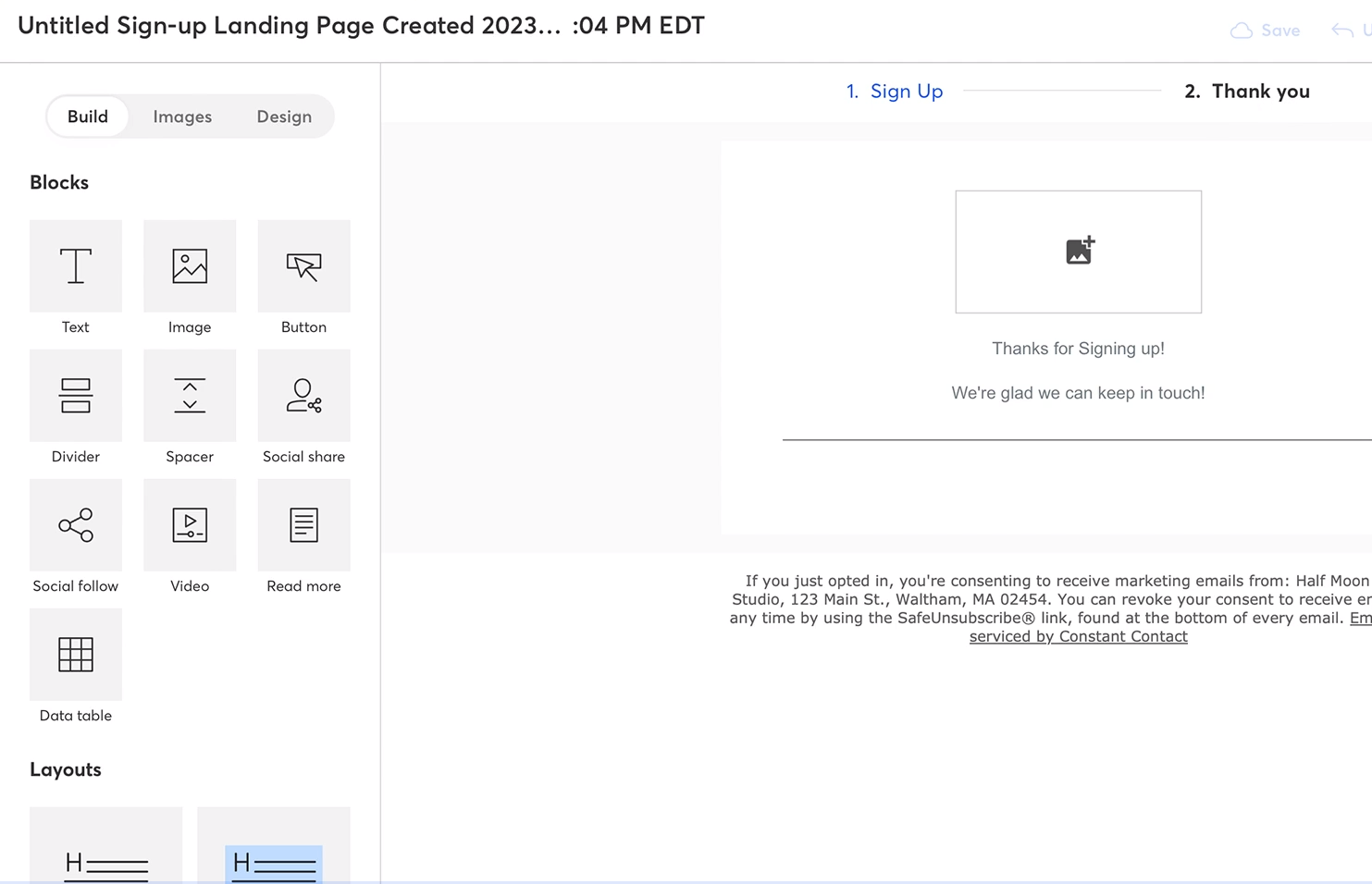Click the undo arrow icon
Image resolution: width=1372 pixels, height=884 pixels.
tap(1342, 31)
